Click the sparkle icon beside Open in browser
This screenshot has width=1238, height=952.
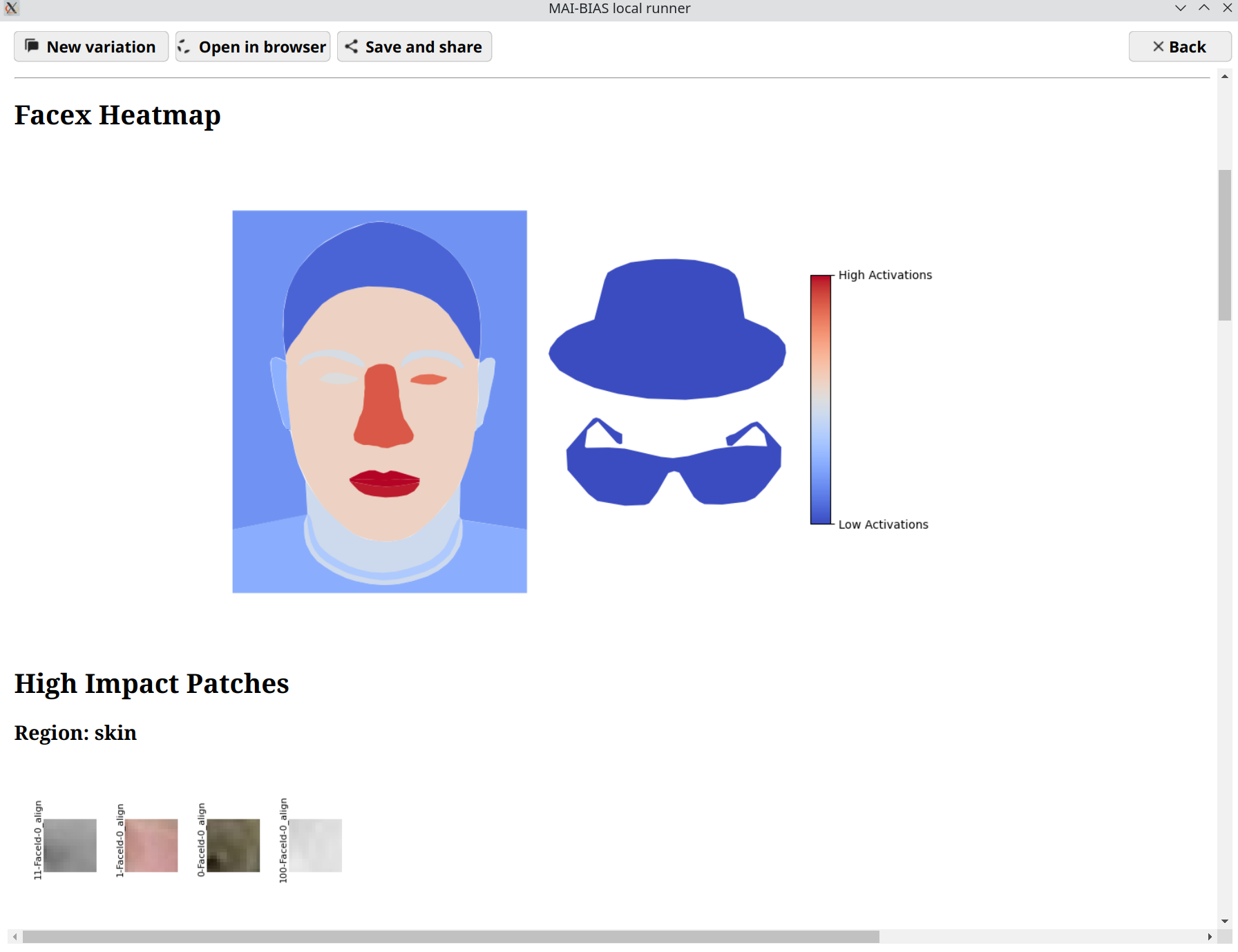tap(184, 46)
